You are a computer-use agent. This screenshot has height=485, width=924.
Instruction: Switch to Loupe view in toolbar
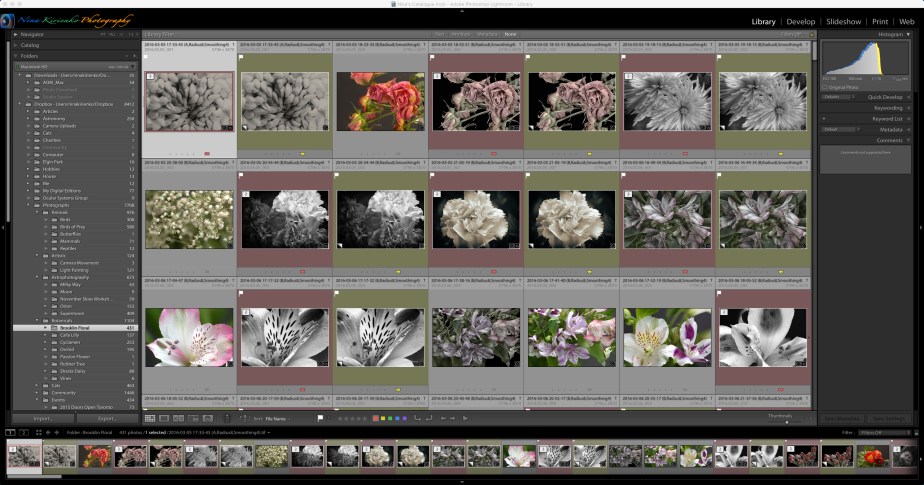[164, 418]
